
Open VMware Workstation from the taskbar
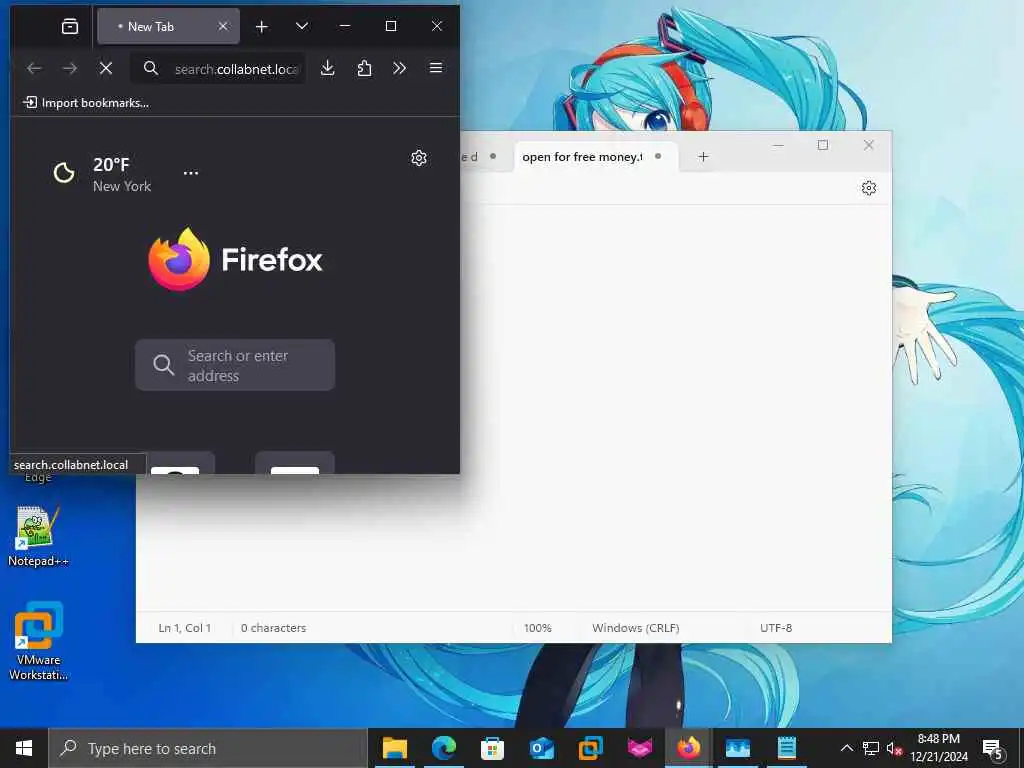[590, 748]
